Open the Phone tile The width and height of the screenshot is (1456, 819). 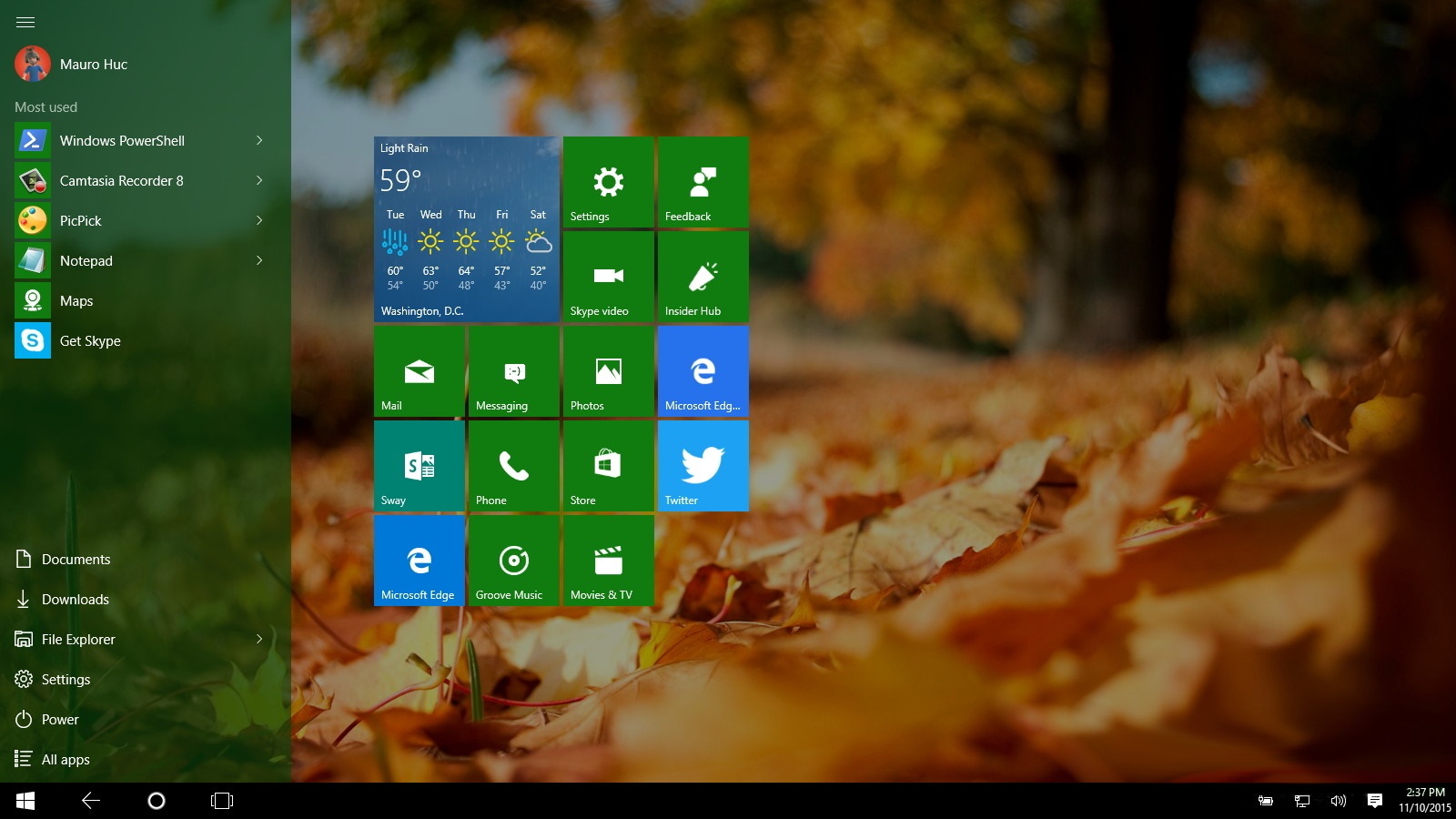coord(513,466)
